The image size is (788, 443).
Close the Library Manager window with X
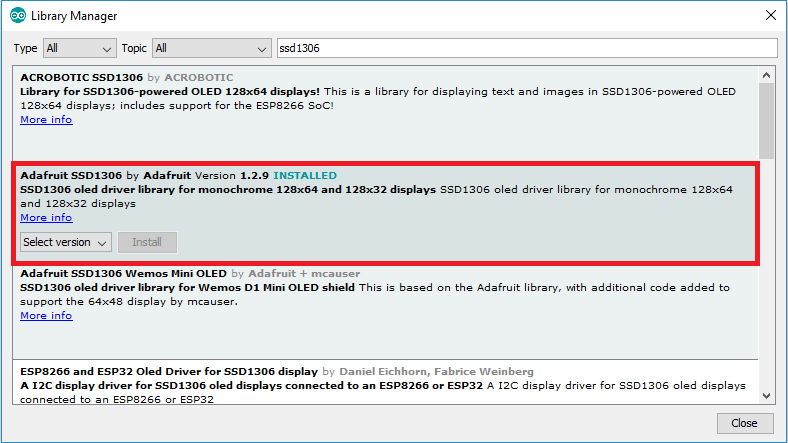click(x=769, y=16)
